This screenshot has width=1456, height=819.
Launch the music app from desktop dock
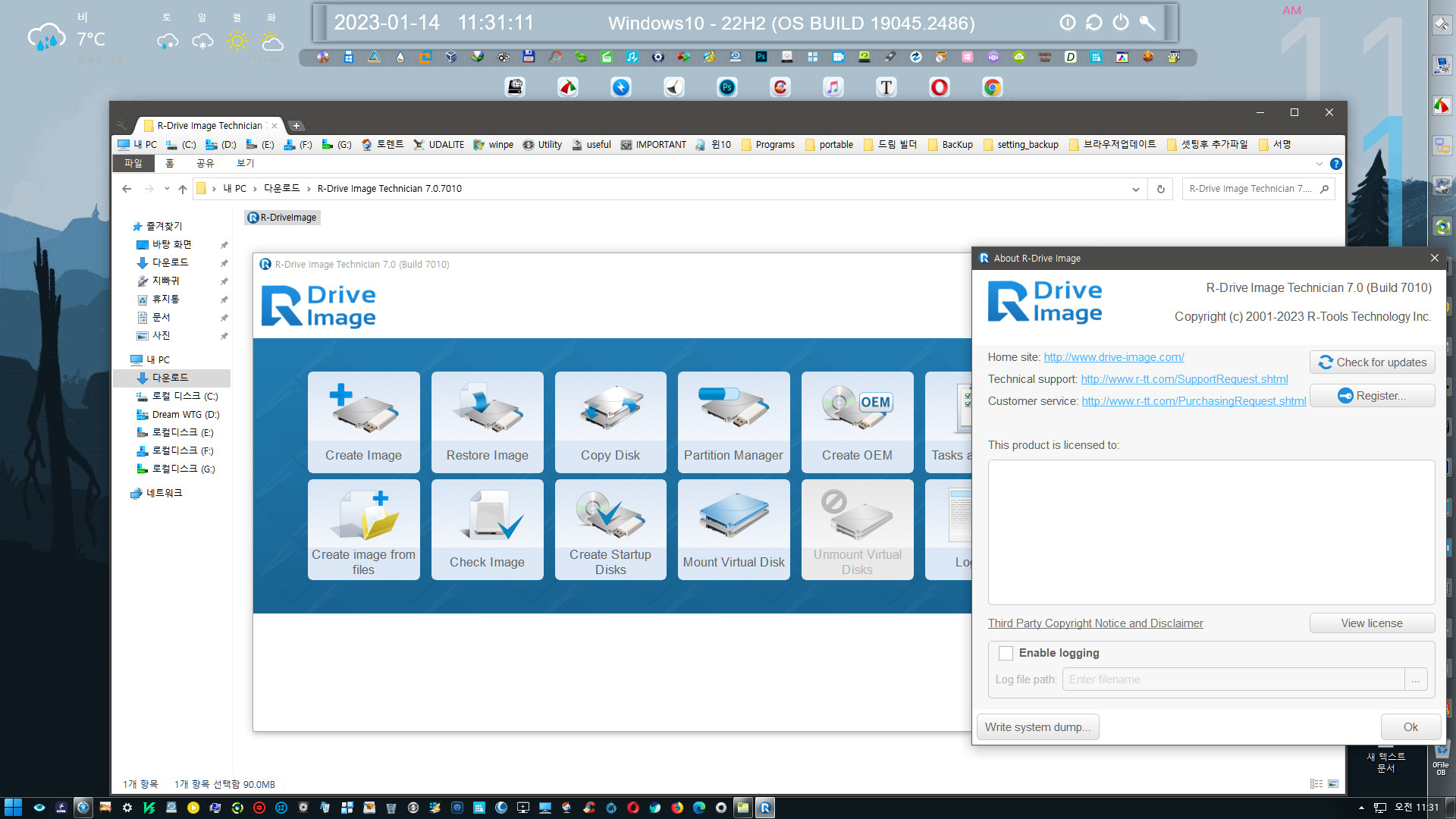point(833,87)
